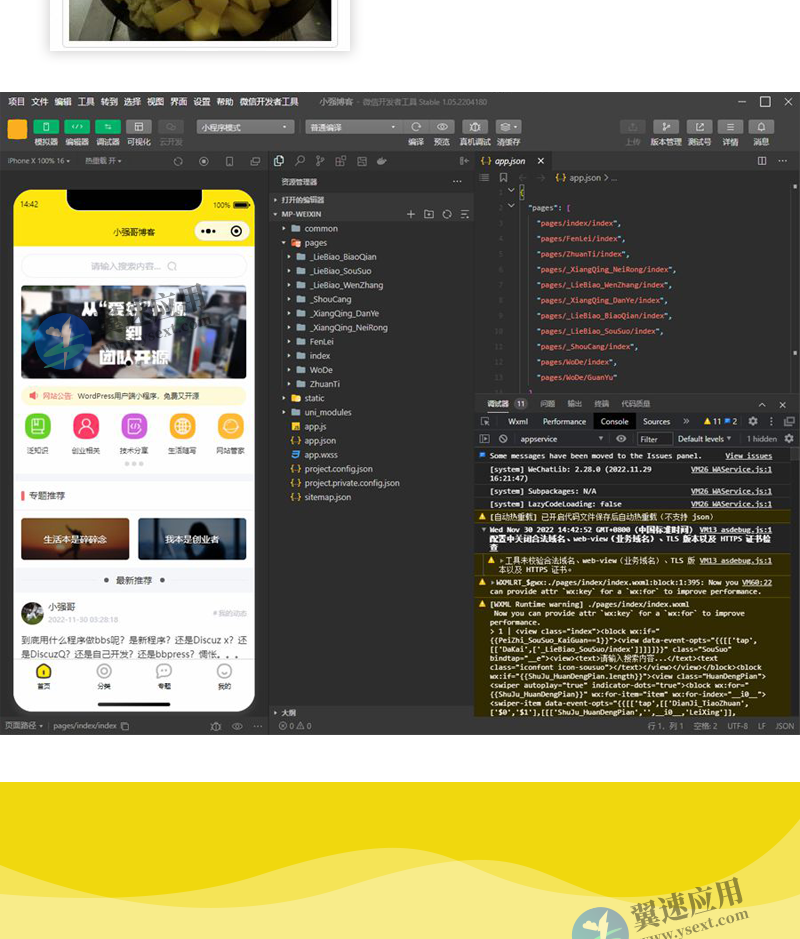
Task: Click the clear console icon
Action: pos(503,439)
